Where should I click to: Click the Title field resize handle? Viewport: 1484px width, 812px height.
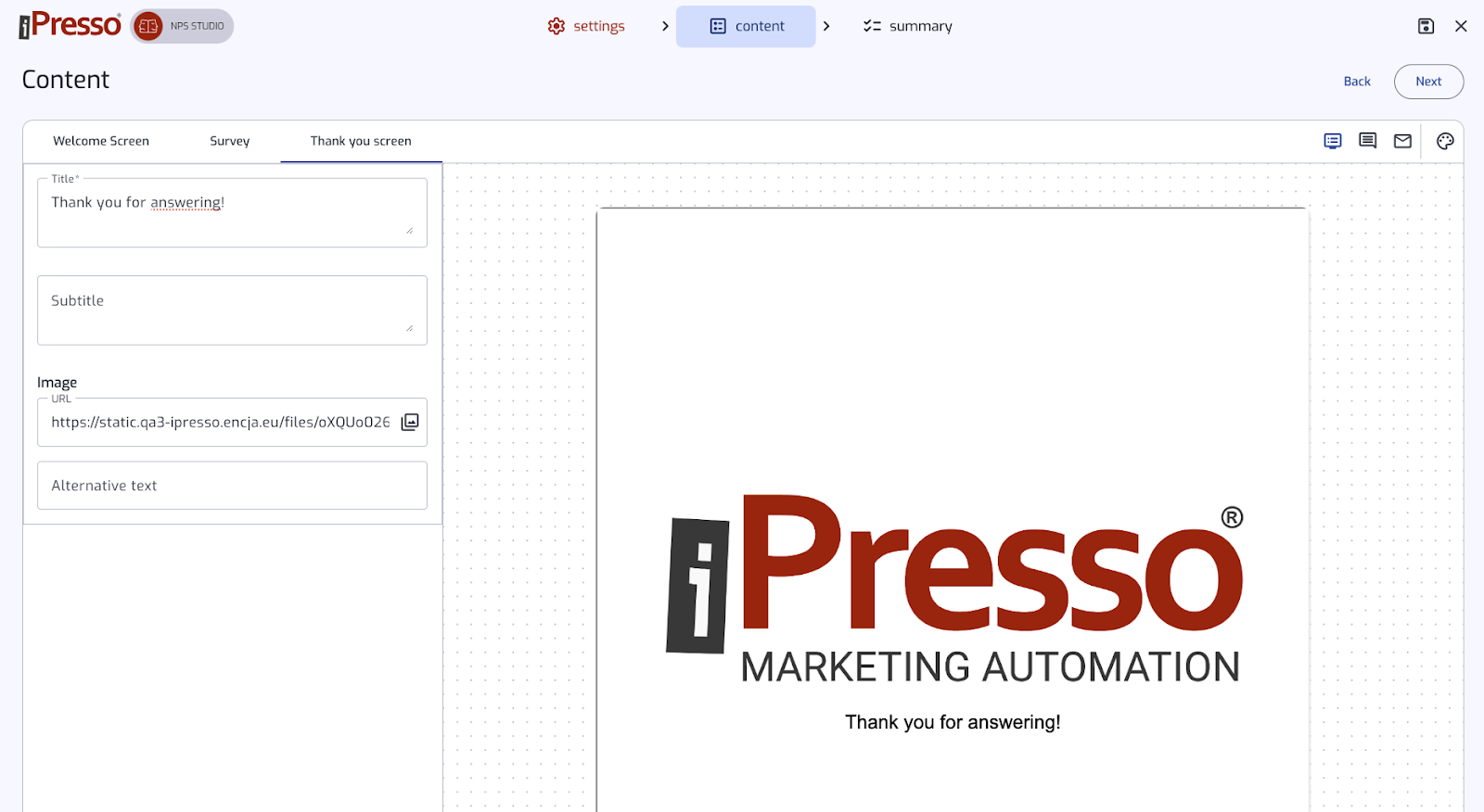pos(409,230)
